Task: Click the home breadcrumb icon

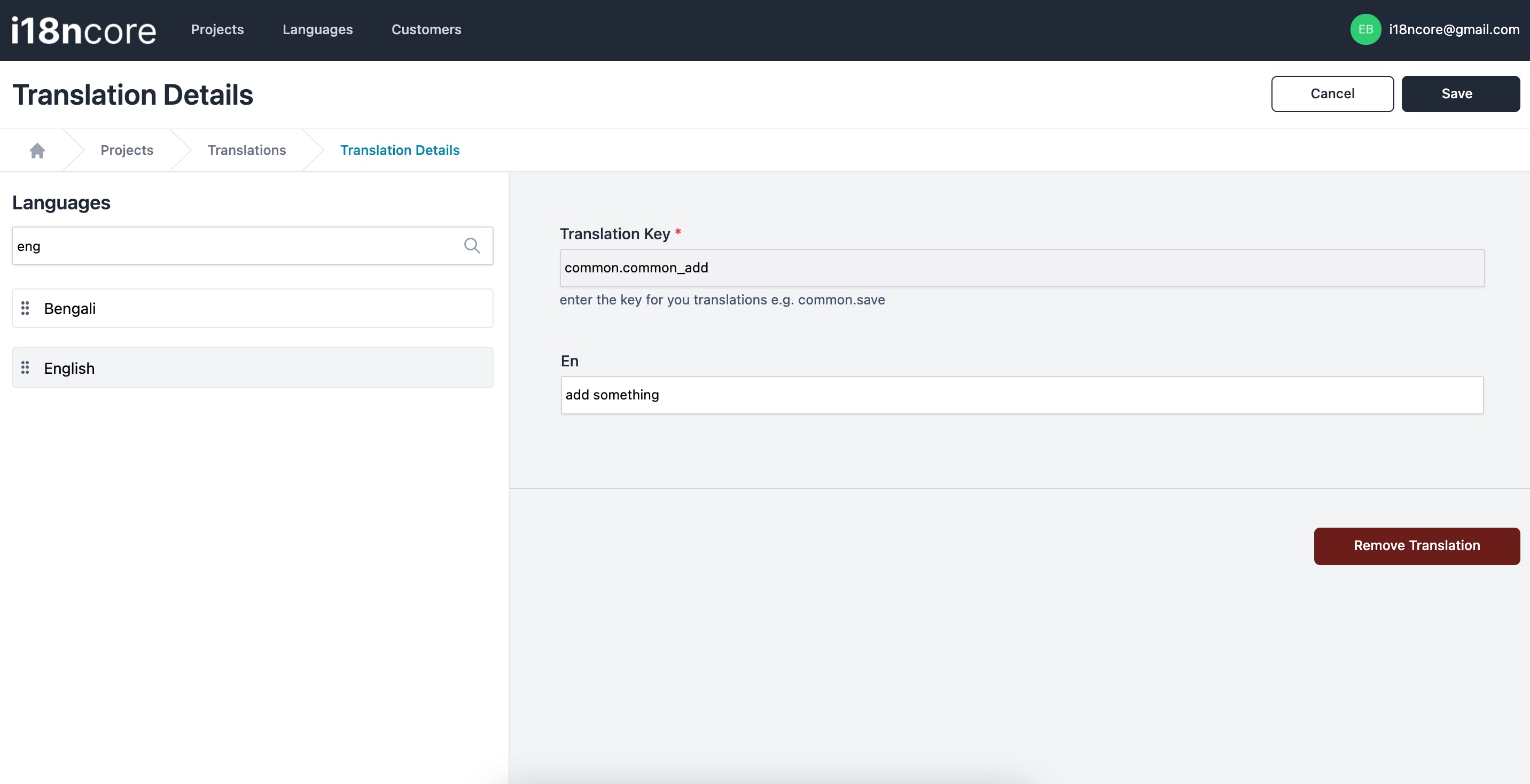Action: 37,150
